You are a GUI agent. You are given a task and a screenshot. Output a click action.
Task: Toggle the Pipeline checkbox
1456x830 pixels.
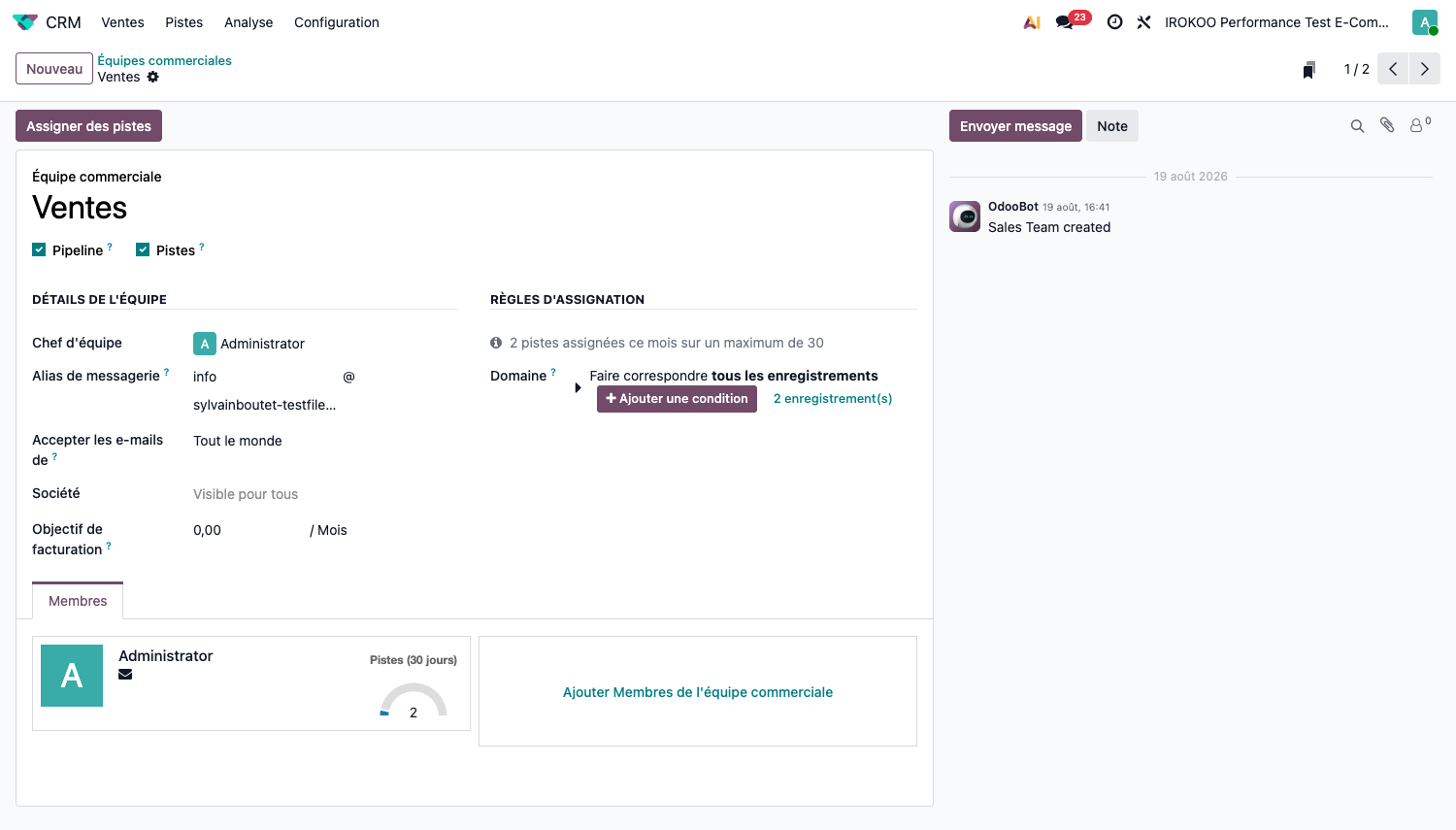[39, 249]
